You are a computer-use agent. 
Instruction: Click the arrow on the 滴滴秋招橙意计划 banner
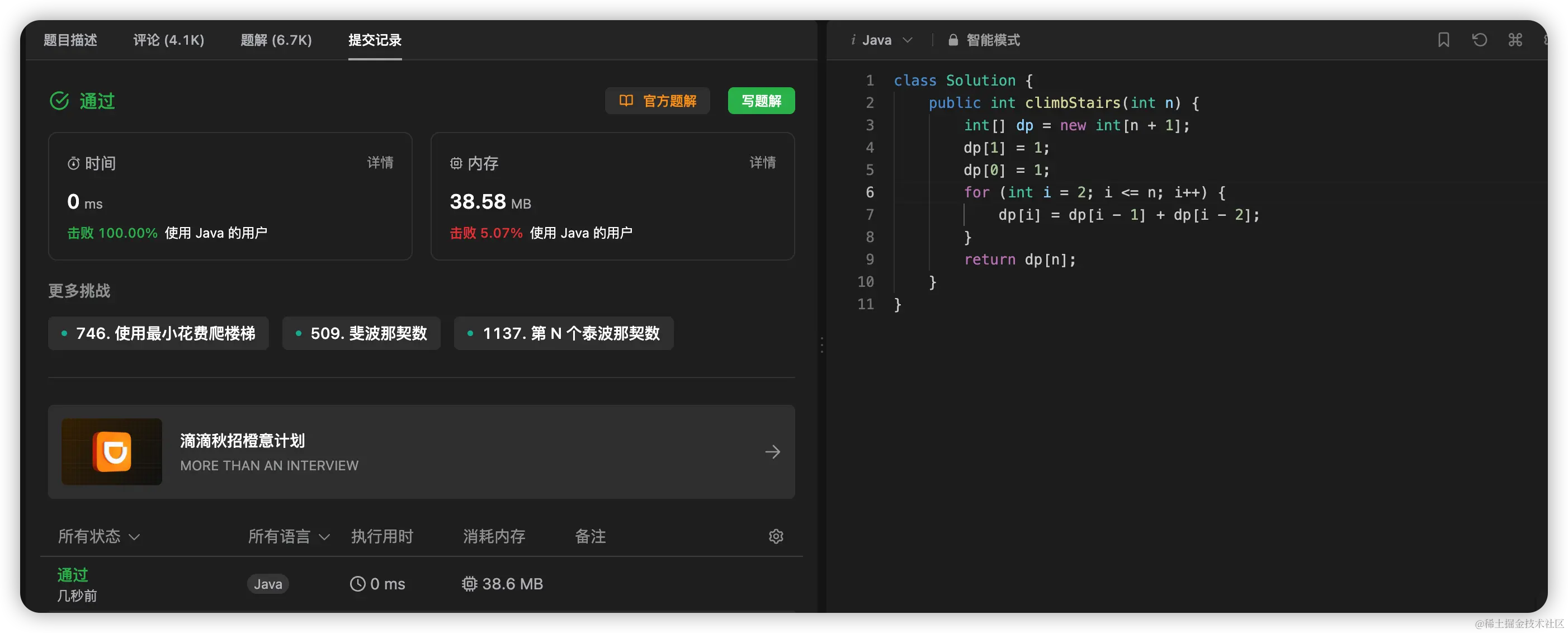(772, 452)
